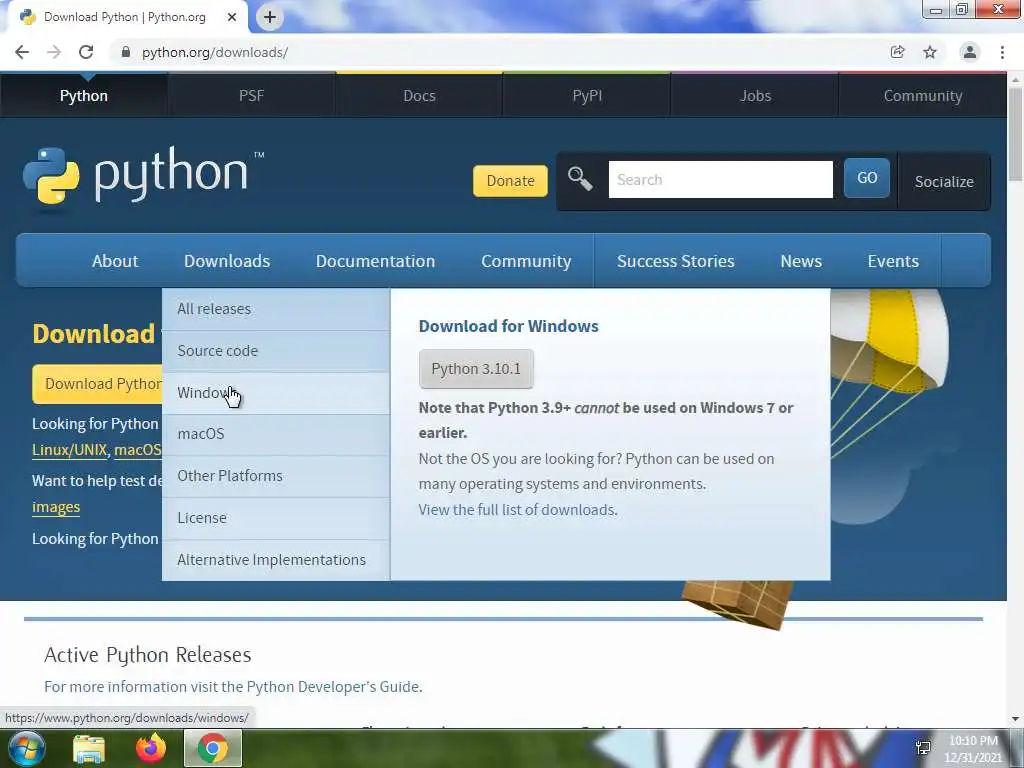Switch to the Docs top tab
1024x768 pixels.
click(419, 95)
